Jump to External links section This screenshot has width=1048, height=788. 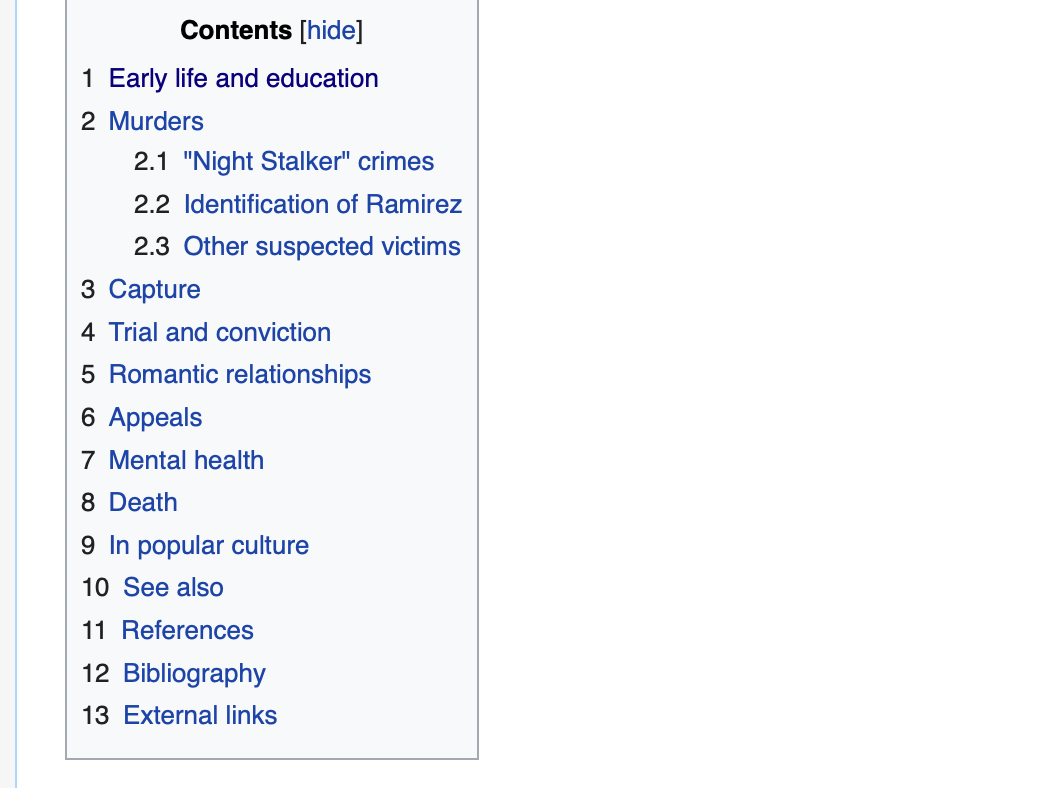click(x=200, y=716)
